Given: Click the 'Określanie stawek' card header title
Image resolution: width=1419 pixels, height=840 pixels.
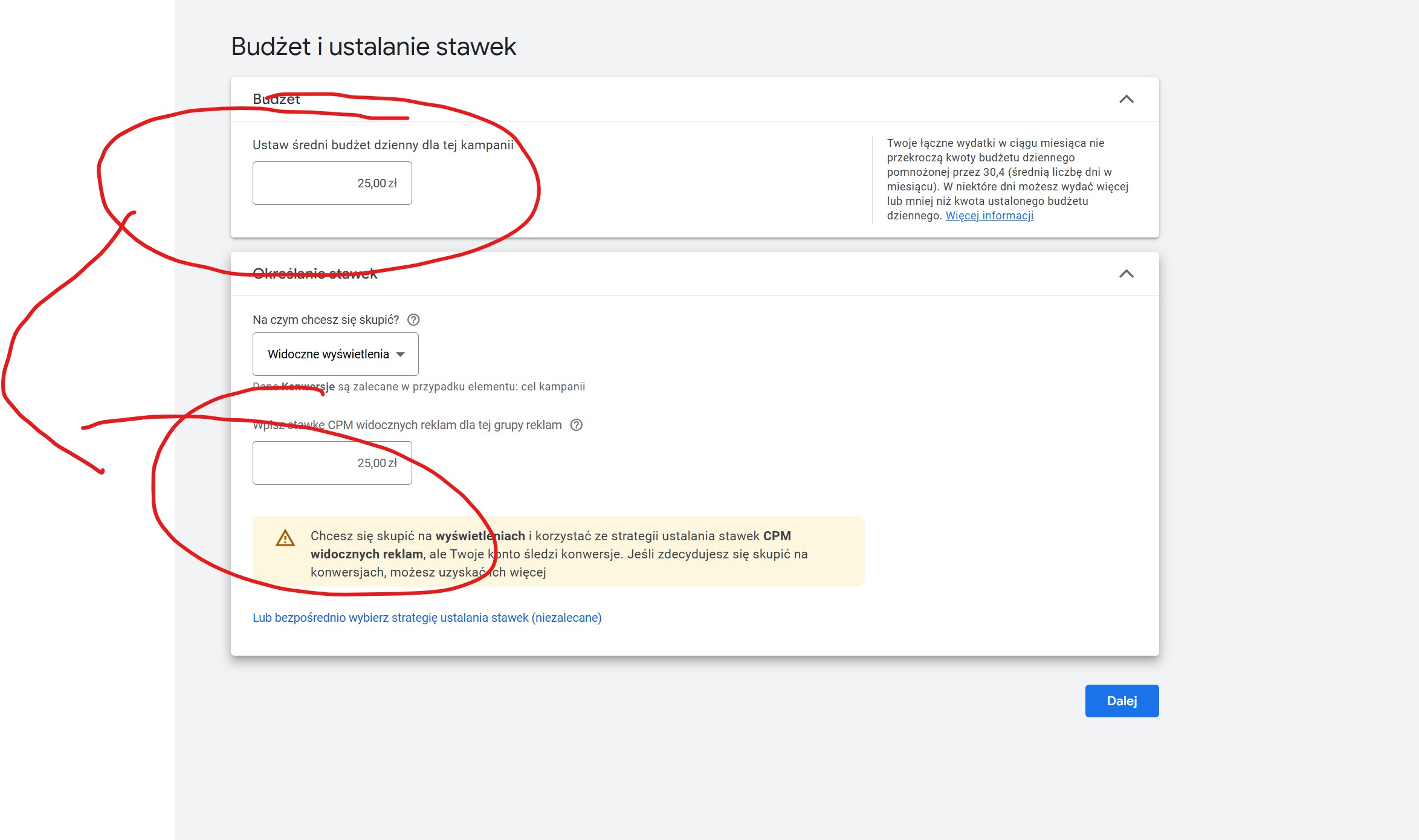Looking at the screenshot, I should pyautogui.click(x=314, y=274).
